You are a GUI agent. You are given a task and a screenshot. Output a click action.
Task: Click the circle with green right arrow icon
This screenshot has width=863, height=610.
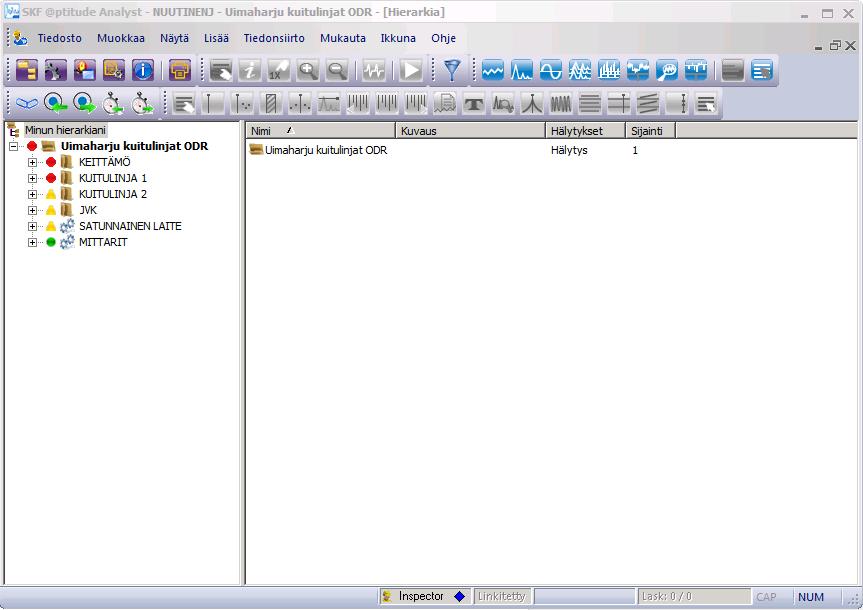point(84,103)
